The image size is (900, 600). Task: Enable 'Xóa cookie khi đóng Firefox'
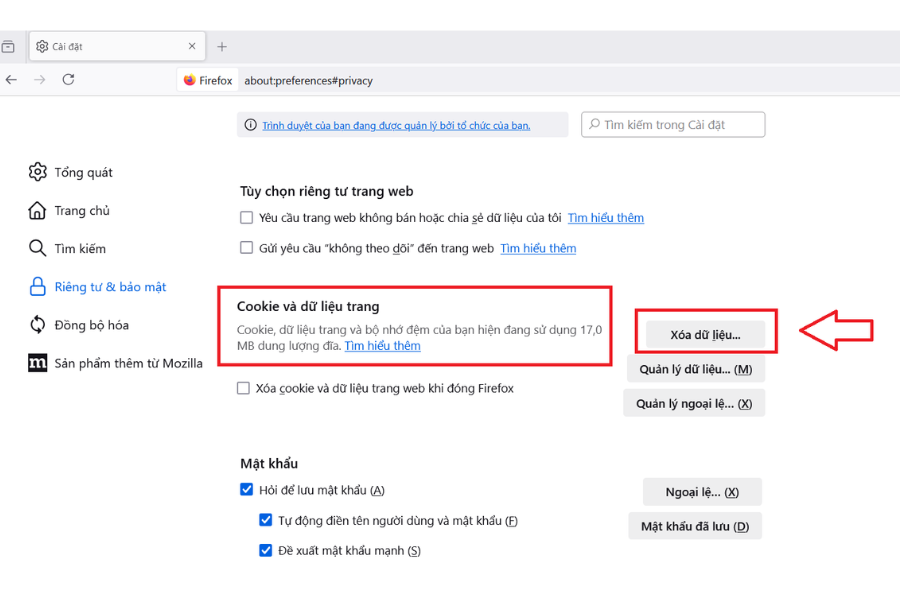246,388
